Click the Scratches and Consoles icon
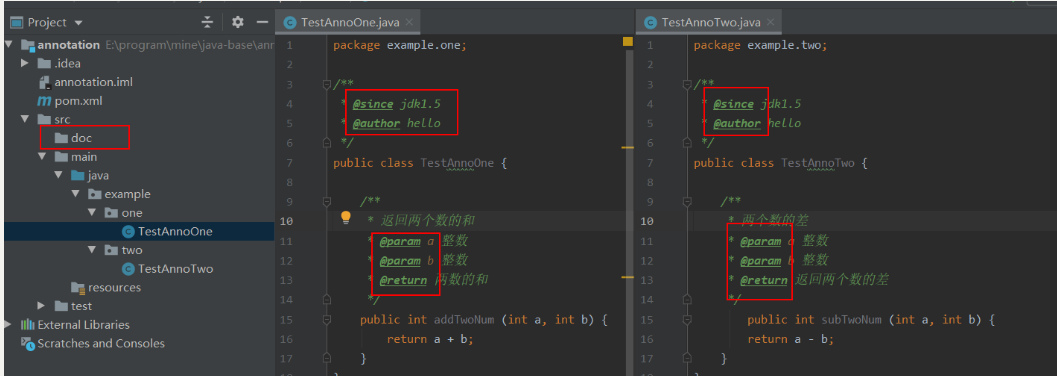Screen dimensions: 1057x376 point(27,344)
